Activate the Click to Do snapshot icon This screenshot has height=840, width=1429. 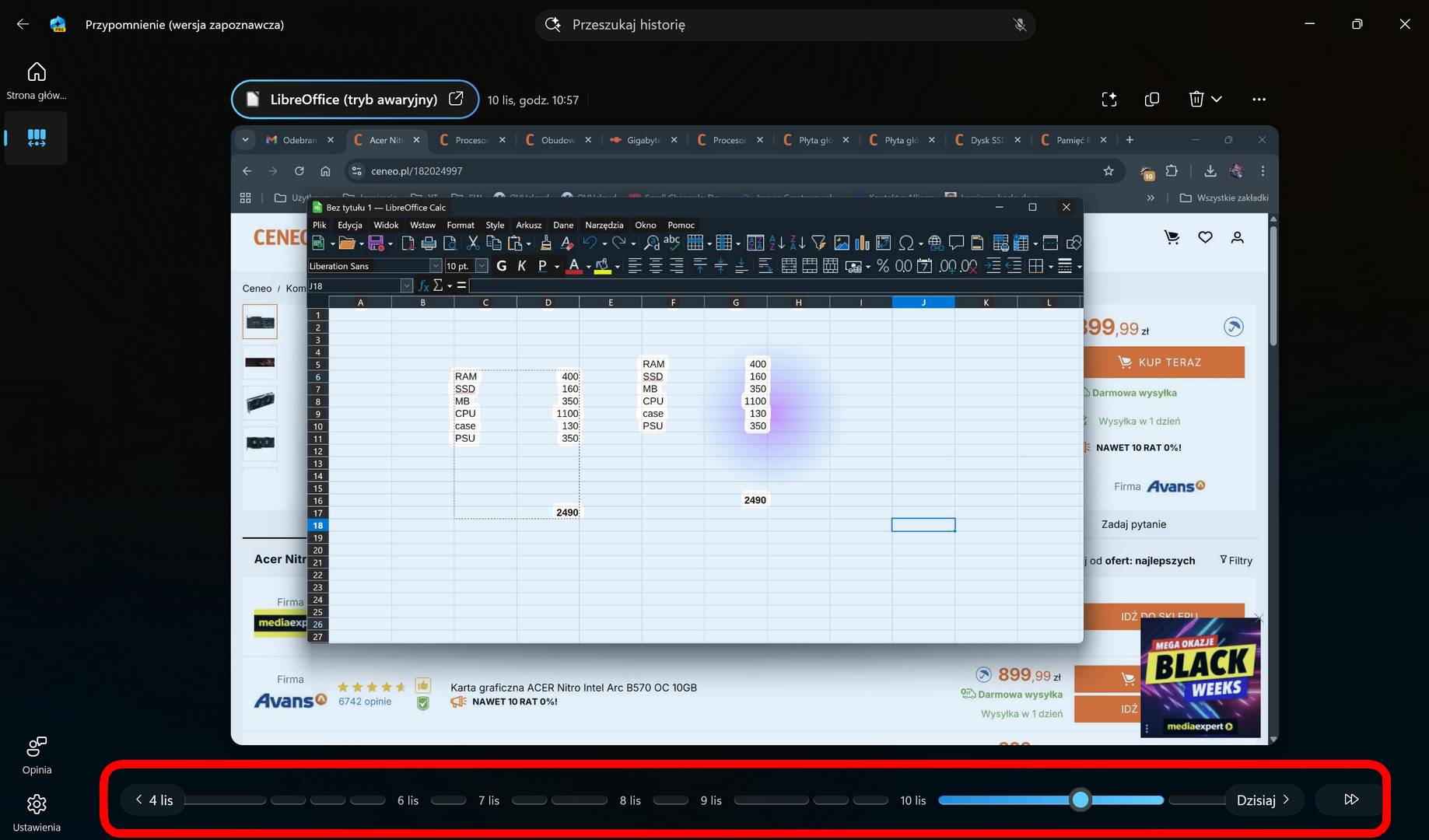[1109, 100]
